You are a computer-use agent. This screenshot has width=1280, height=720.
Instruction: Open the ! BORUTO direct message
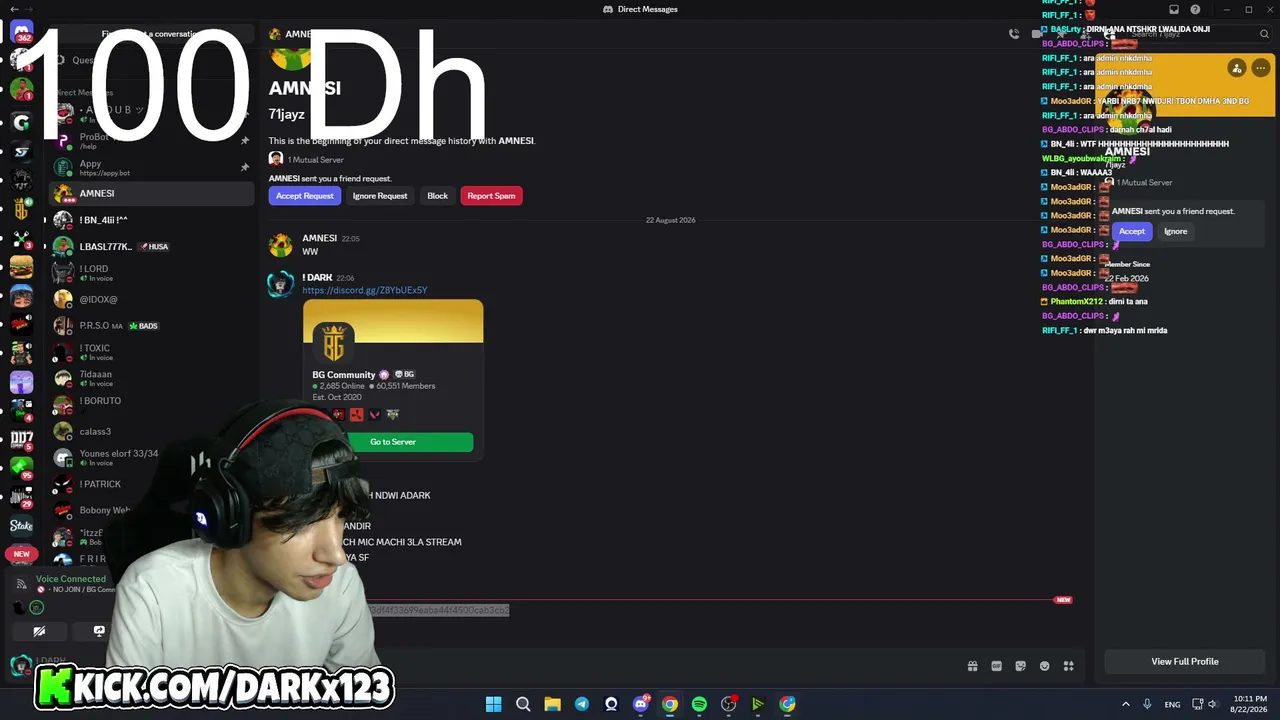coord(150,405)
